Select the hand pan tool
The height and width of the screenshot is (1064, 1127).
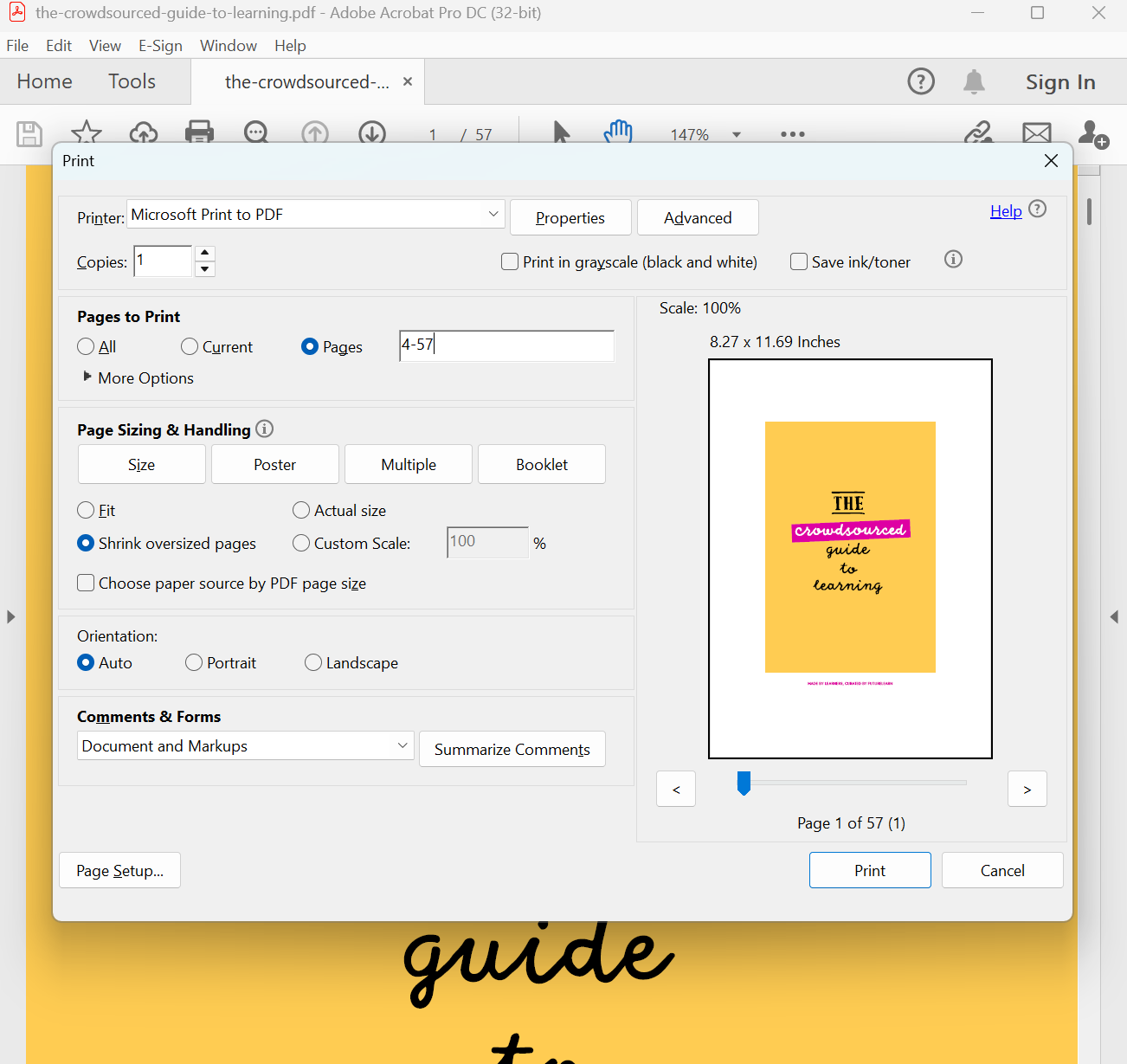[x=618, y=132]
